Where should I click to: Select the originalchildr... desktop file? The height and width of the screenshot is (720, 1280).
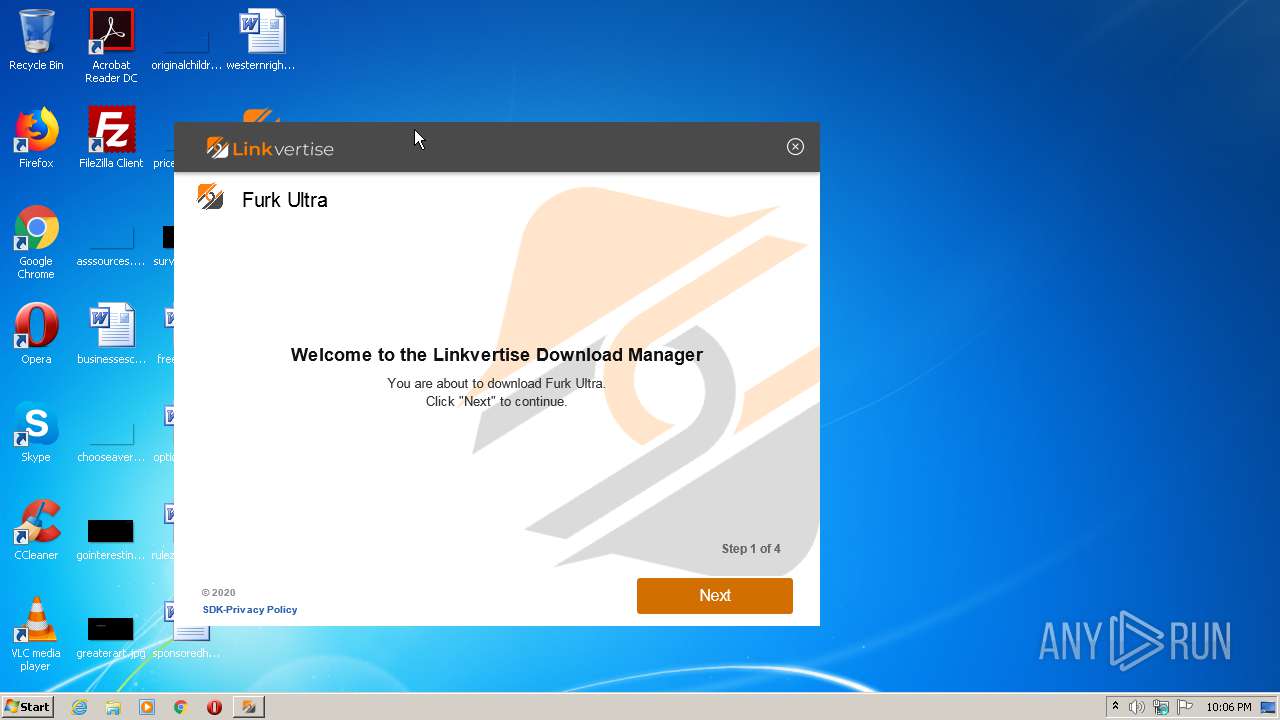[186, 46]
